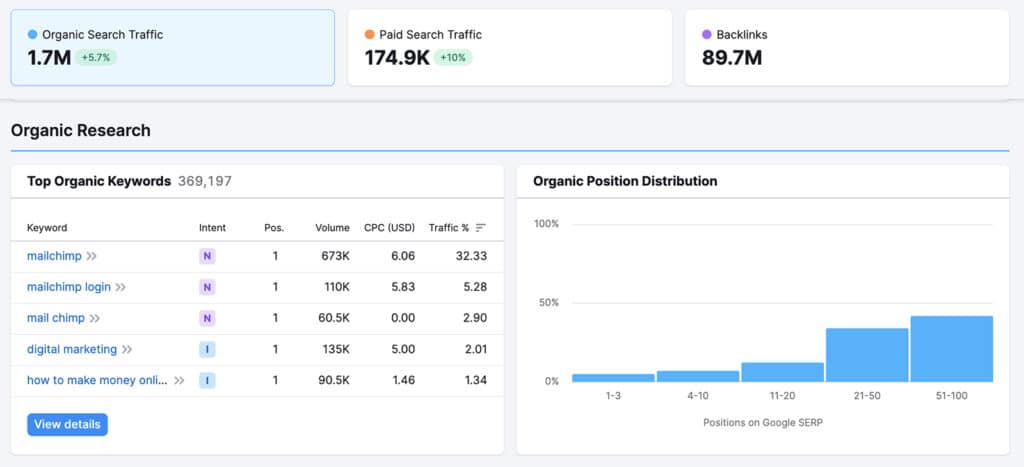Click the 11-20 positions bar

(782, 372)
